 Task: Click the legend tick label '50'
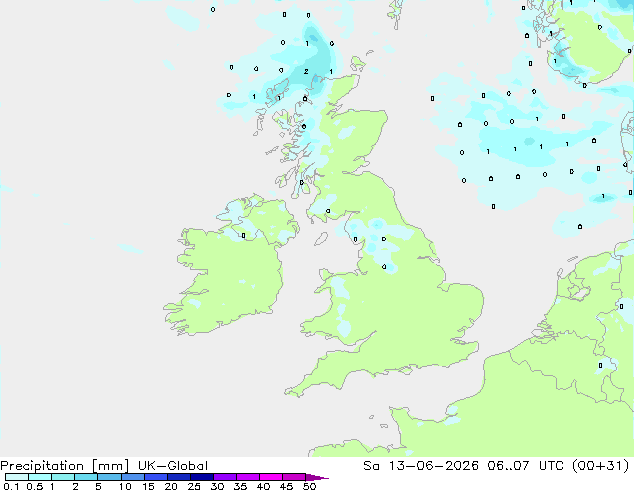309,486
